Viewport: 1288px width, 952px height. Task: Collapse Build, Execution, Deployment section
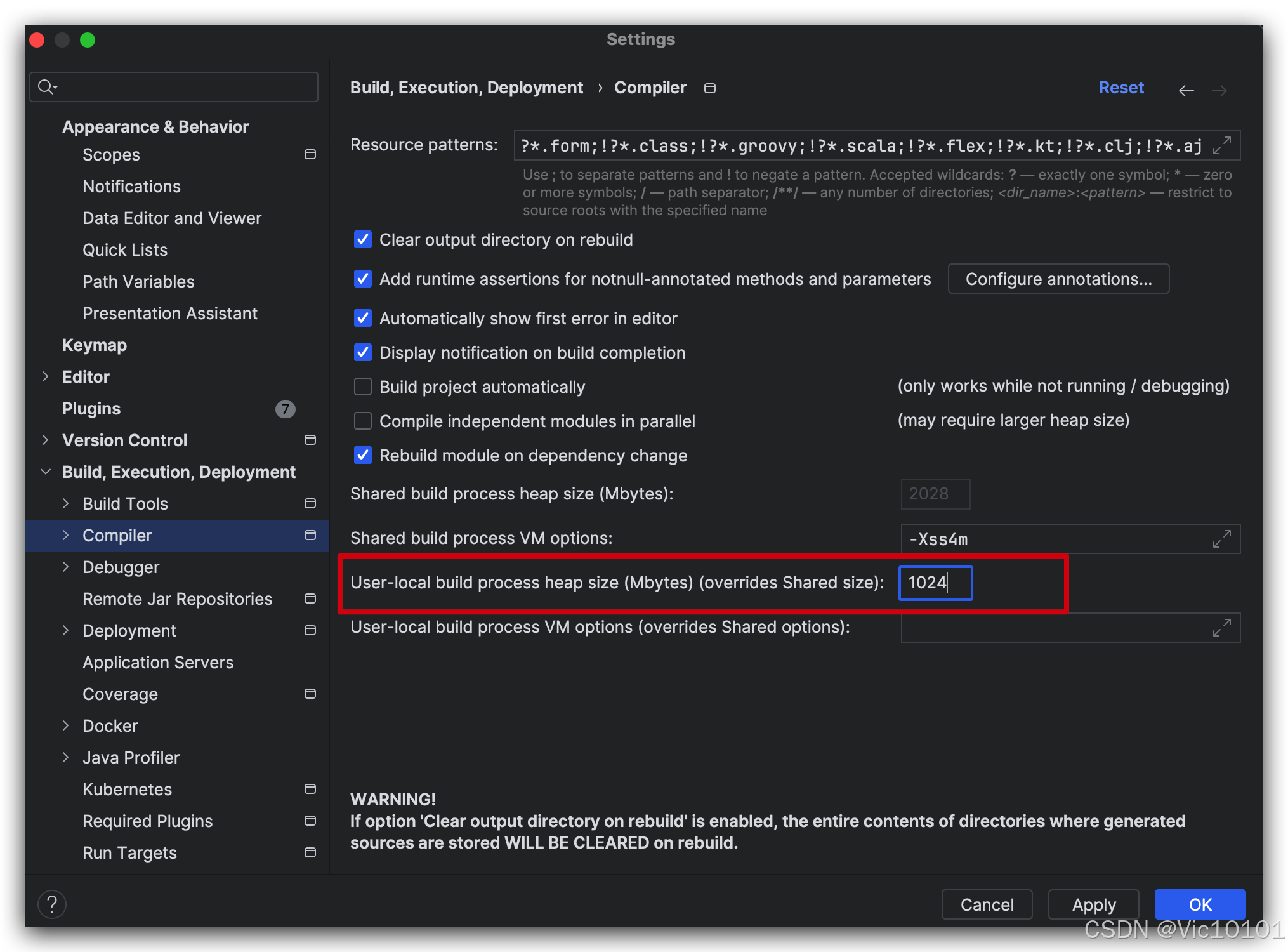pyautogui.click(x=45, y=472)
